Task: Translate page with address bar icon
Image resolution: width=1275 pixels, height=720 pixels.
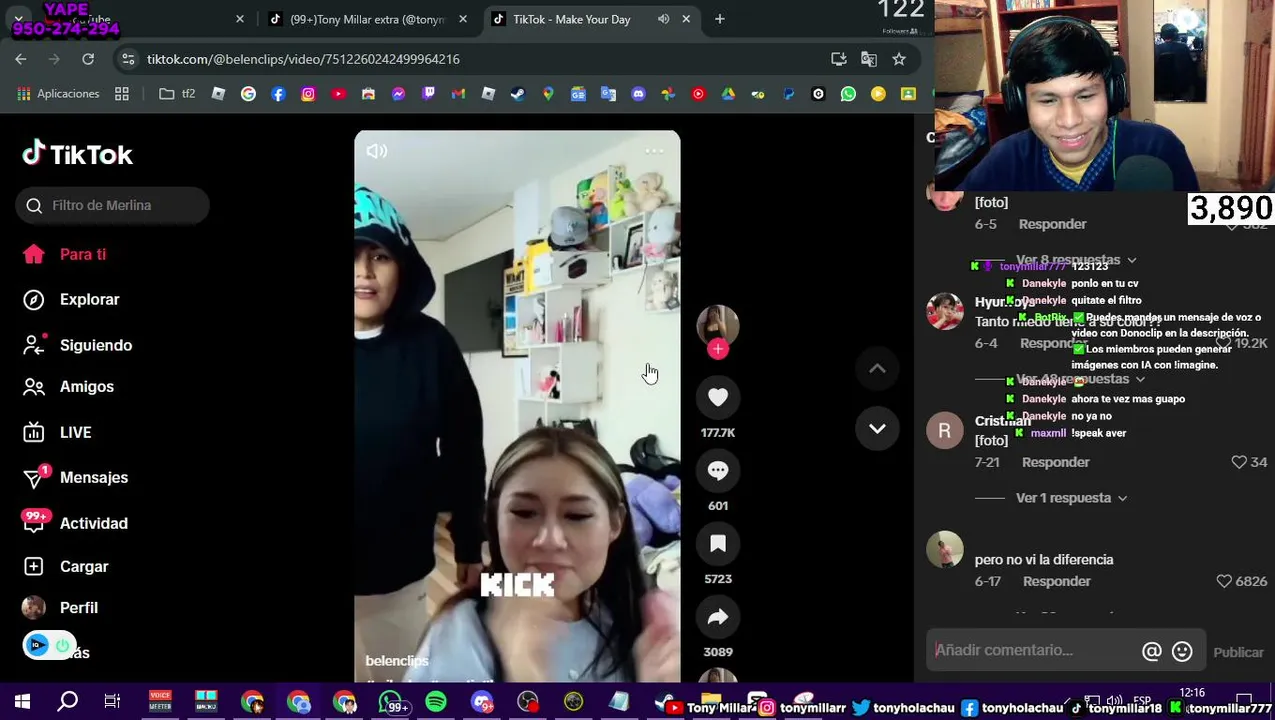Action: pyautogui.click(x=869, y=59)
